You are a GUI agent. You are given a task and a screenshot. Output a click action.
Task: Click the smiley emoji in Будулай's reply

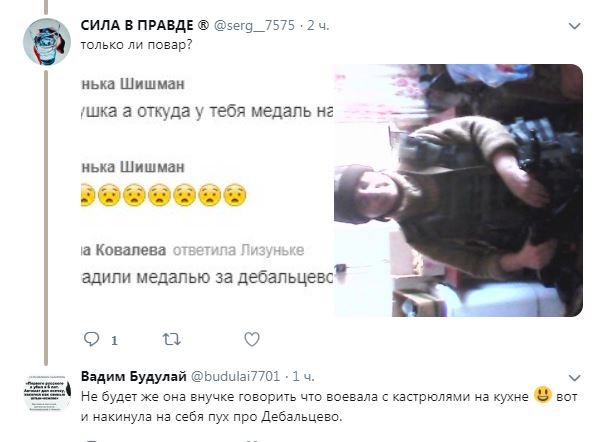[x=543, y=395]
